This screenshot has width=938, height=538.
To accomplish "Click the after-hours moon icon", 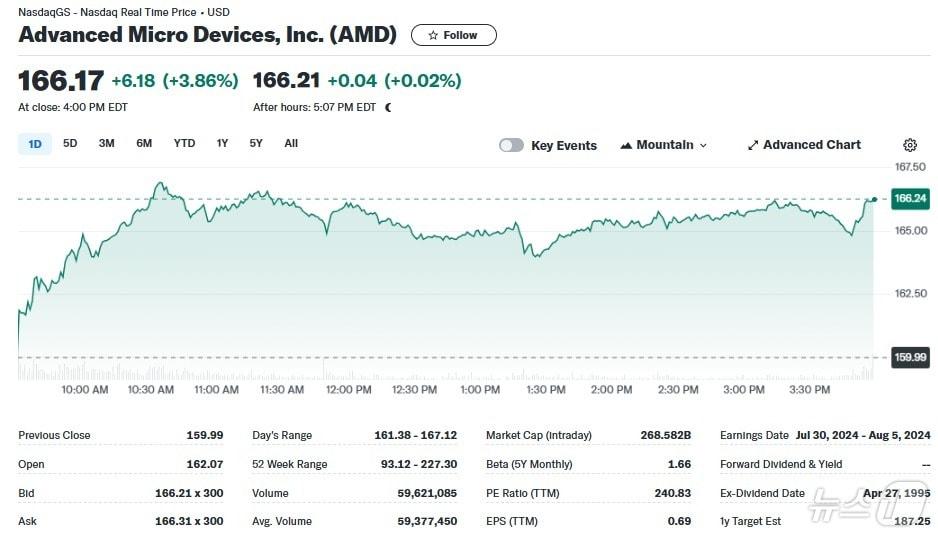I will [x=388, y=107].
